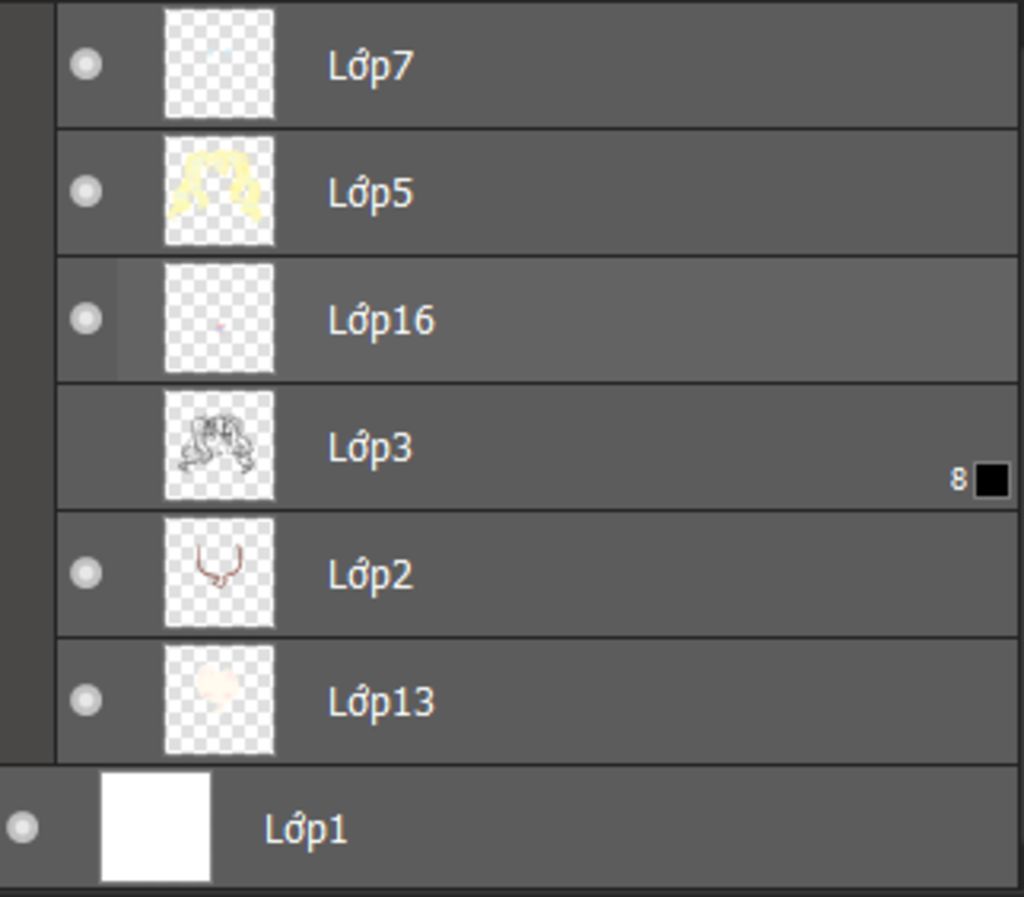Viewport: 1024px width, 897px height.
Task: Show the hidden Lớp3 layer
Action: click(x=86, y=447)
